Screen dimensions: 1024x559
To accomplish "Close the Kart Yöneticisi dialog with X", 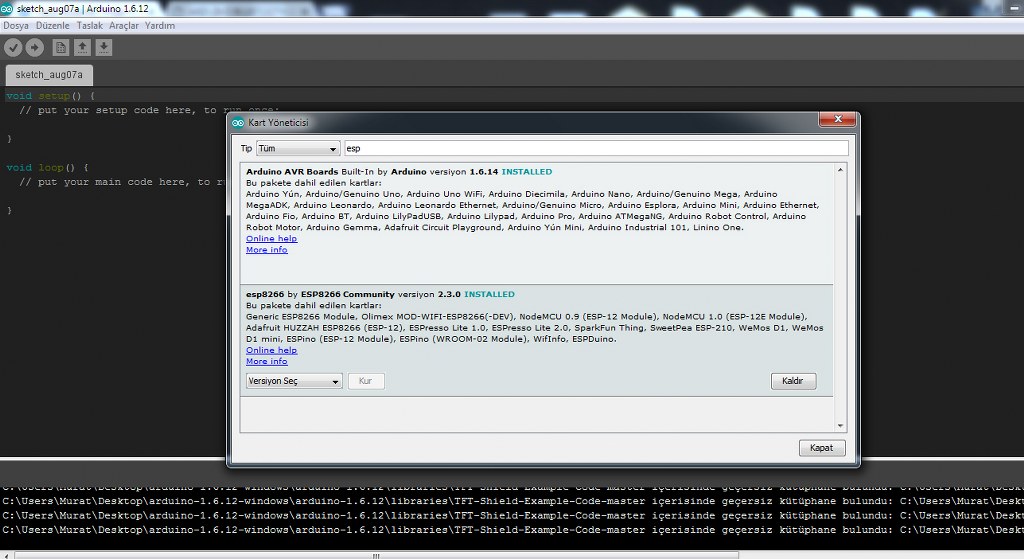I will coord(838,119).
